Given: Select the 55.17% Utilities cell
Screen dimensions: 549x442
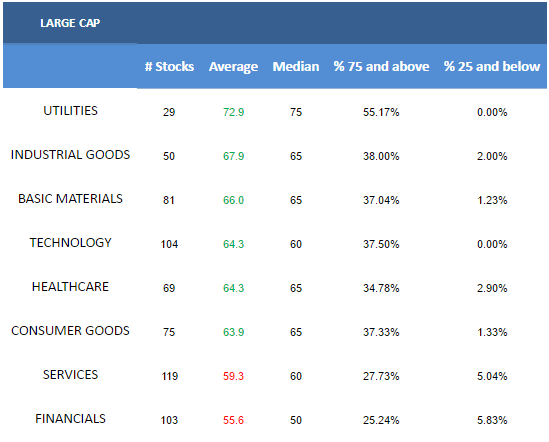Looking at the screenshot, I should (381, 112).
